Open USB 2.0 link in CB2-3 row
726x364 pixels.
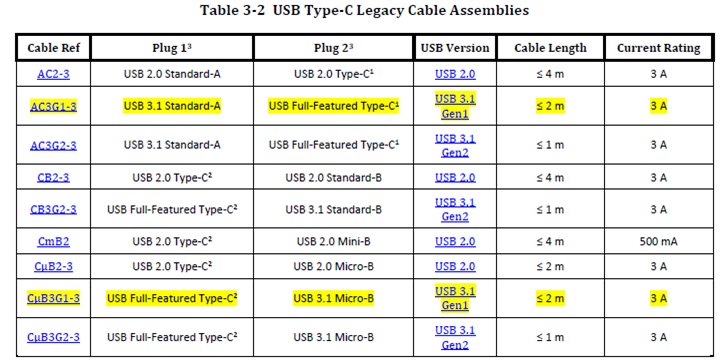(455, 177)
